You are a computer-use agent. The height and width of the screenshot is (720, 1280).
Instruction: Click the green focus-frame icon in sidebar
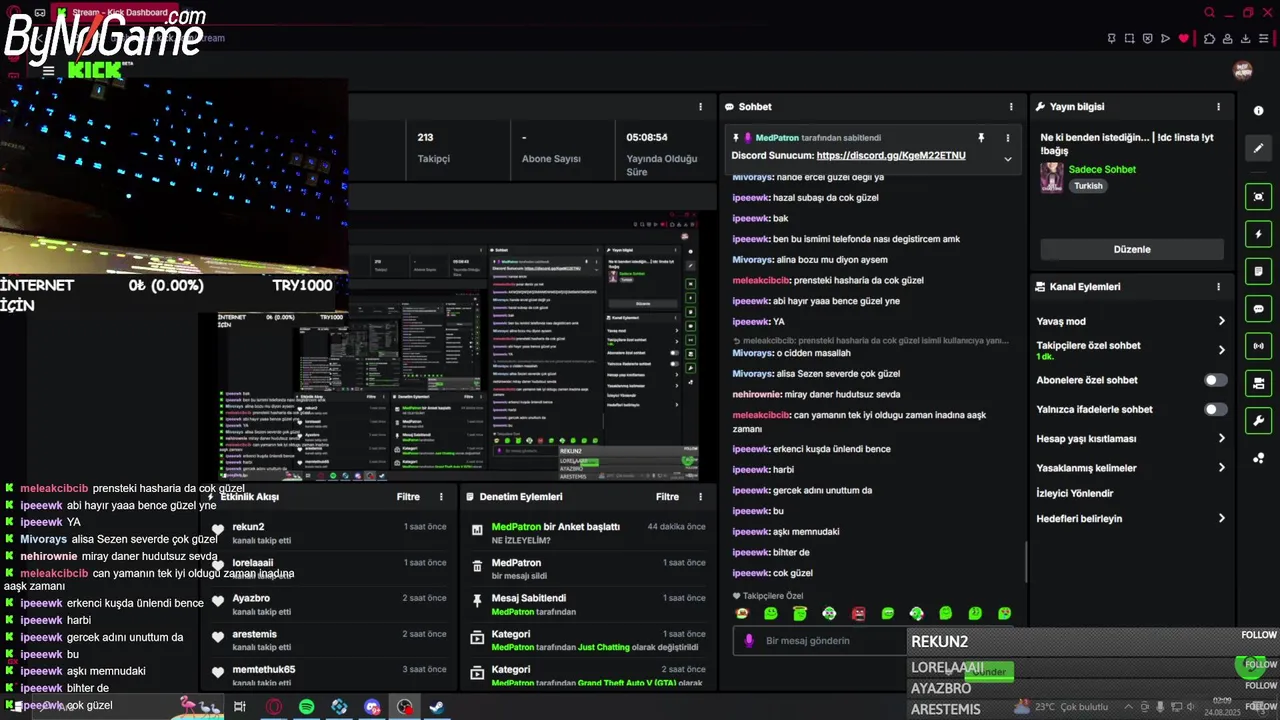(1258, 197)
